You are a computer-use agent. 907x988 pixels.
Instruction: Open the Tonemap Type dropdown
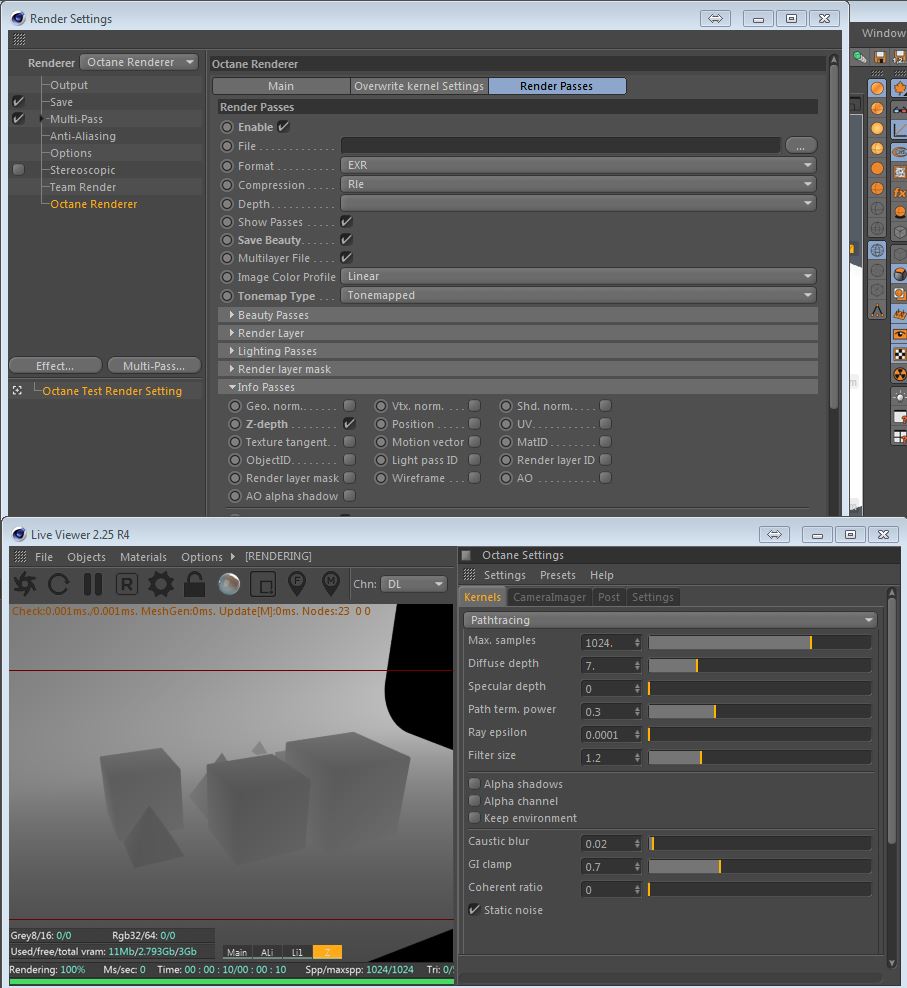(x=578, y=295)
